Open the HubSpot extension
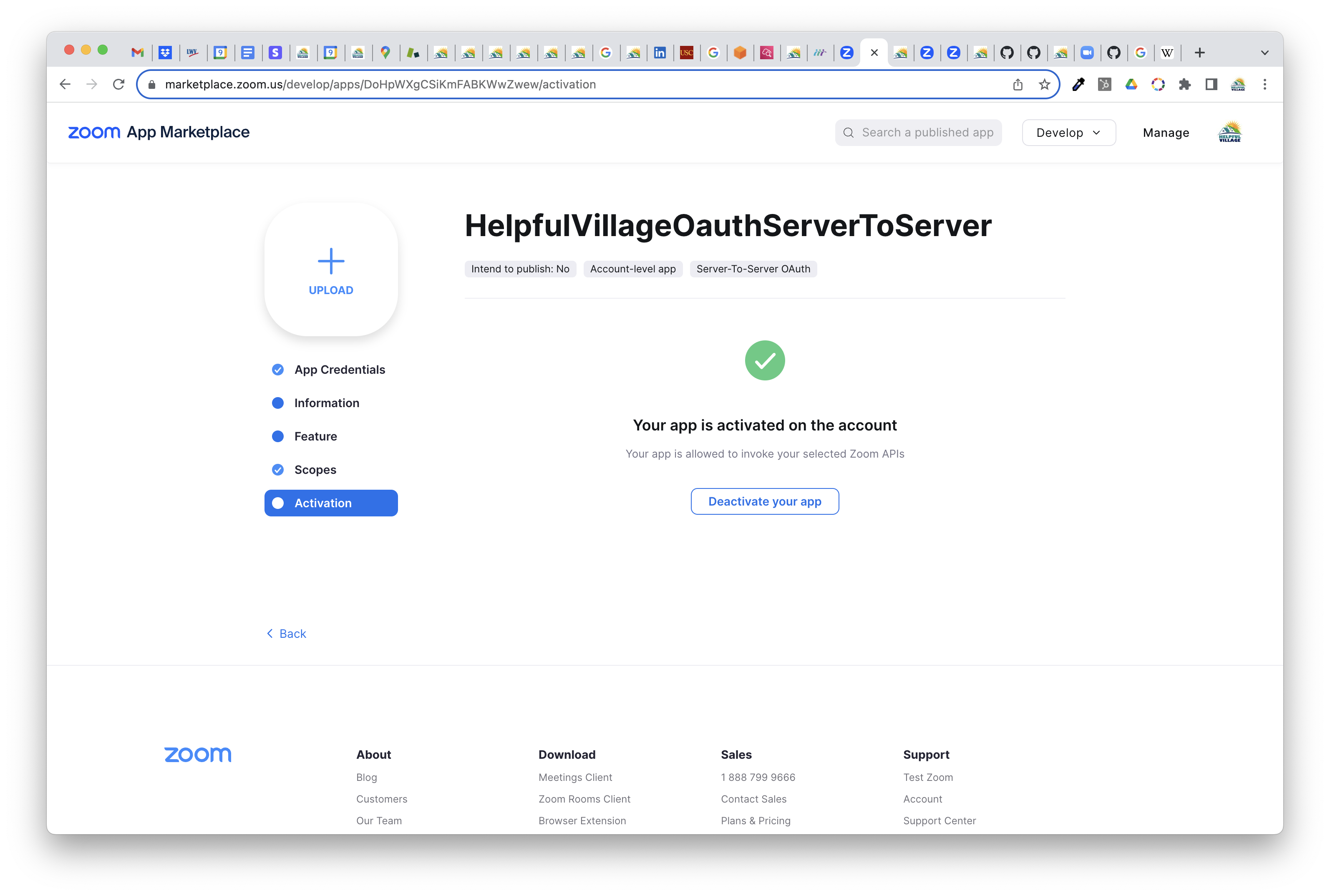Image resolution: width=1330 pixels, height=896 pixels. pyautogui.click(x=1104, y=85)
